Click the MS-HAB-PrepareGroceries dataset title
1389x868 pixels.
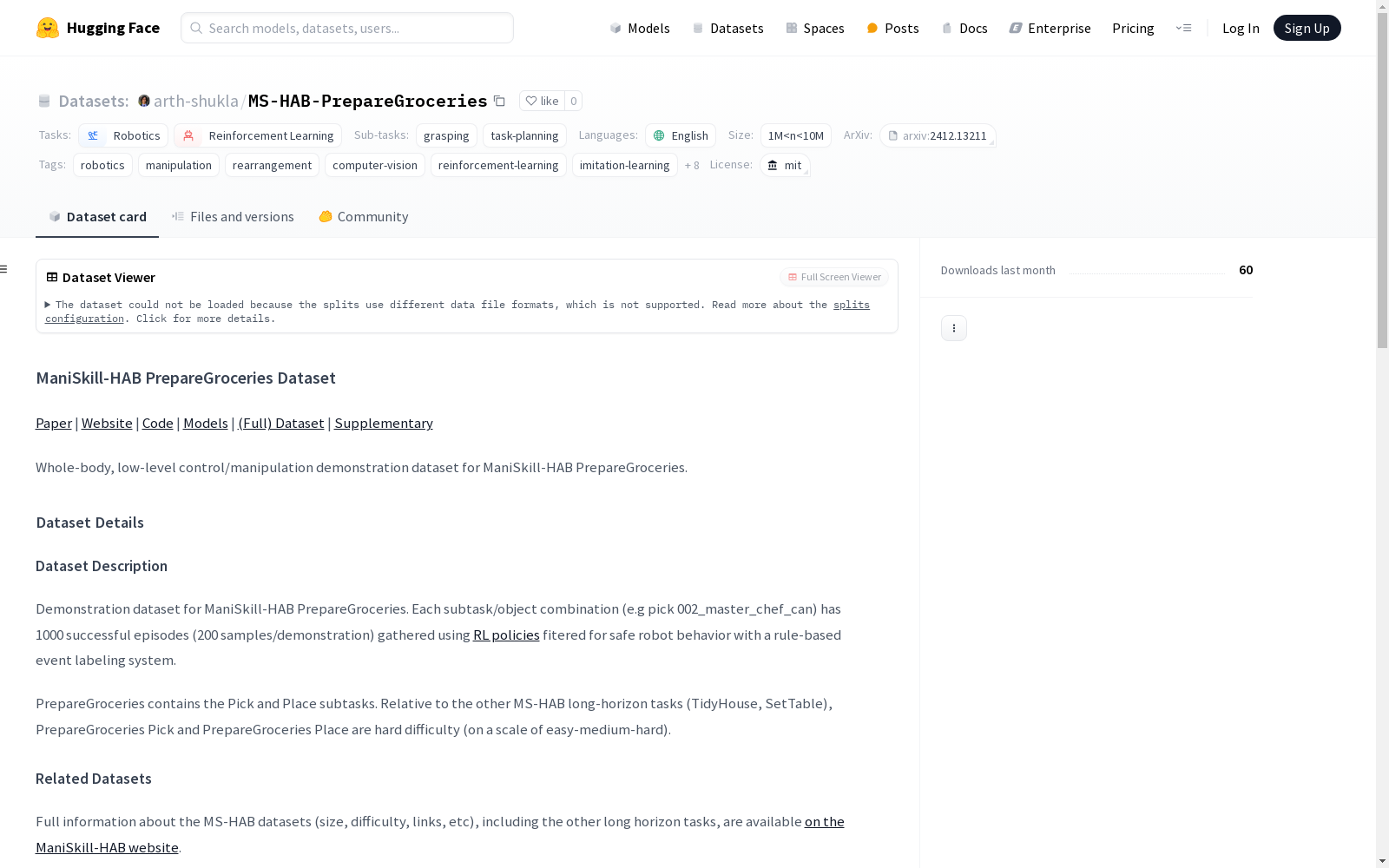pos(368,101)
